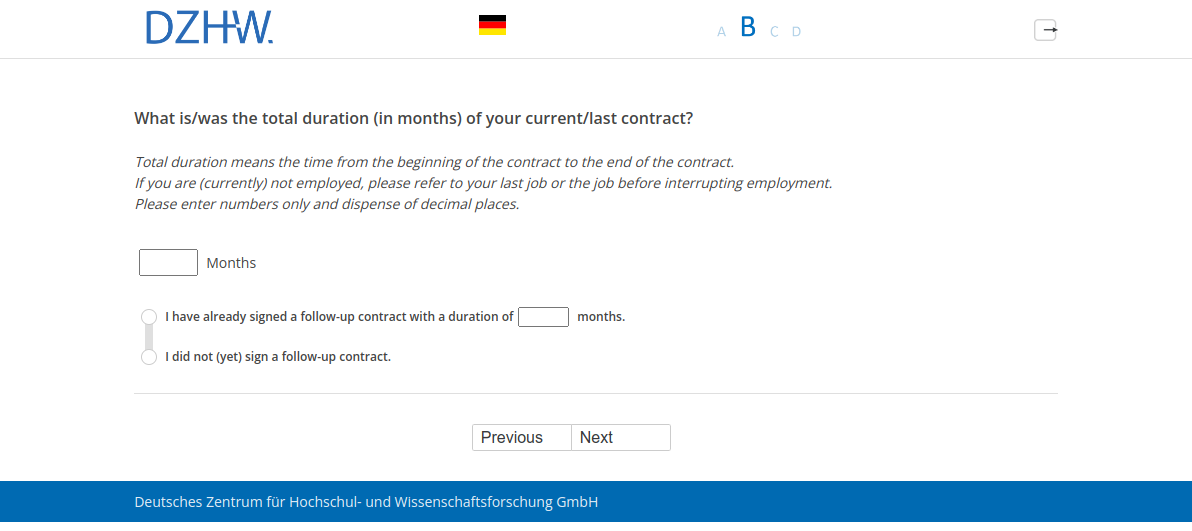Image resolution: width=1192 pixels, height=531 pixels.
Task: Choose "did not (yet) sign" radio option
Action: pos(149,357)
